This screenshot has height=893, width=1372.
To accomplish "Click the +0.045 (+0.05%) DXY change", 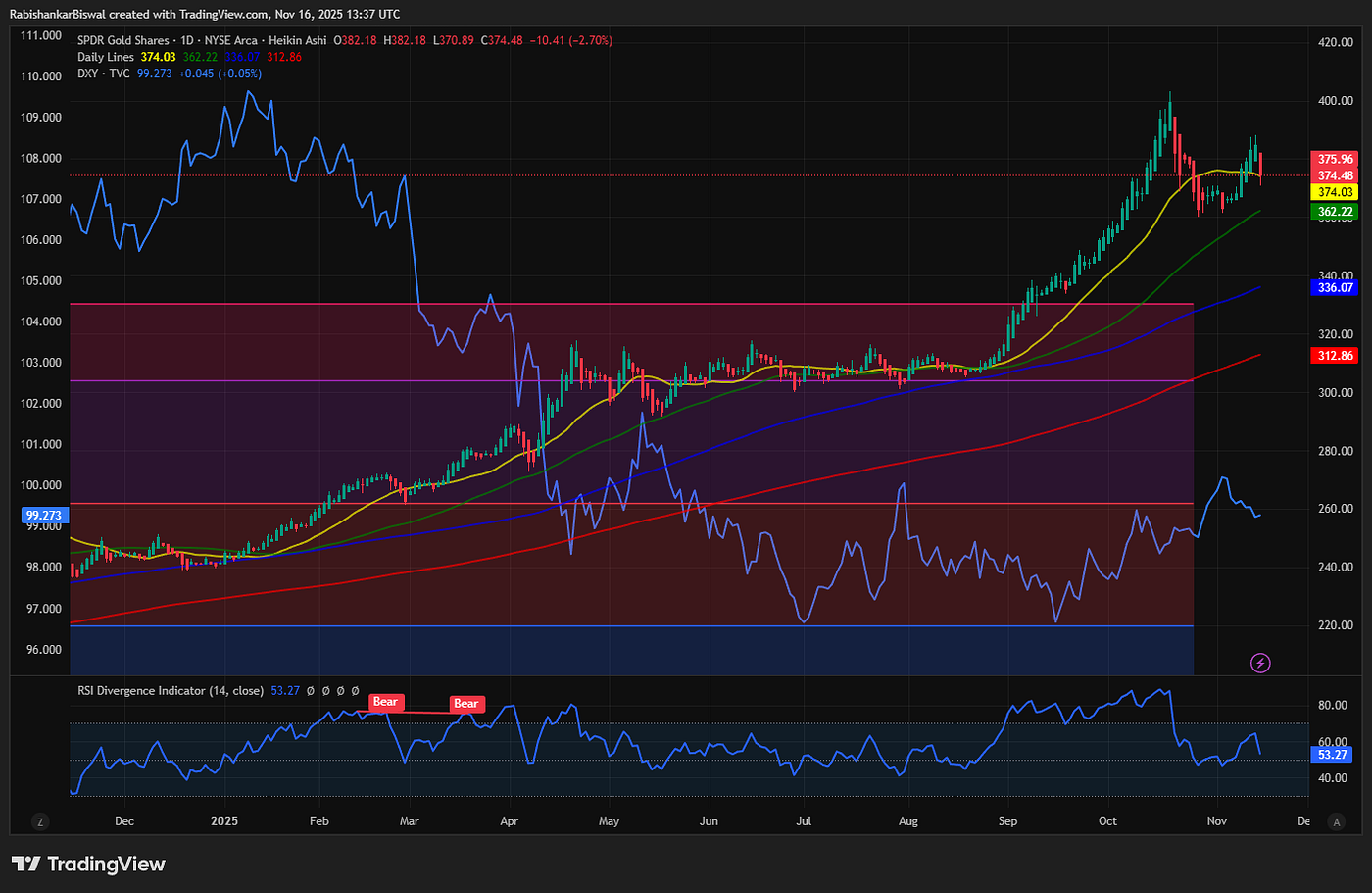I will 220,74.
